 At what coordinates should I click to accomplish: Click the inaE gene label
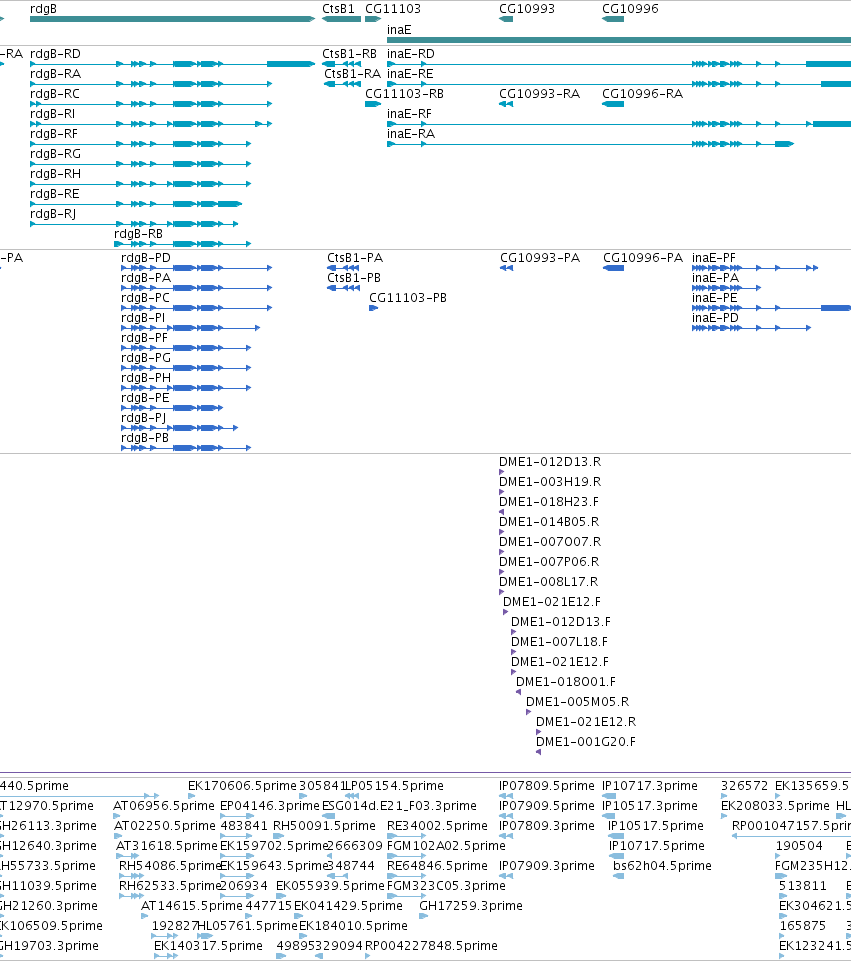point(399,30)
